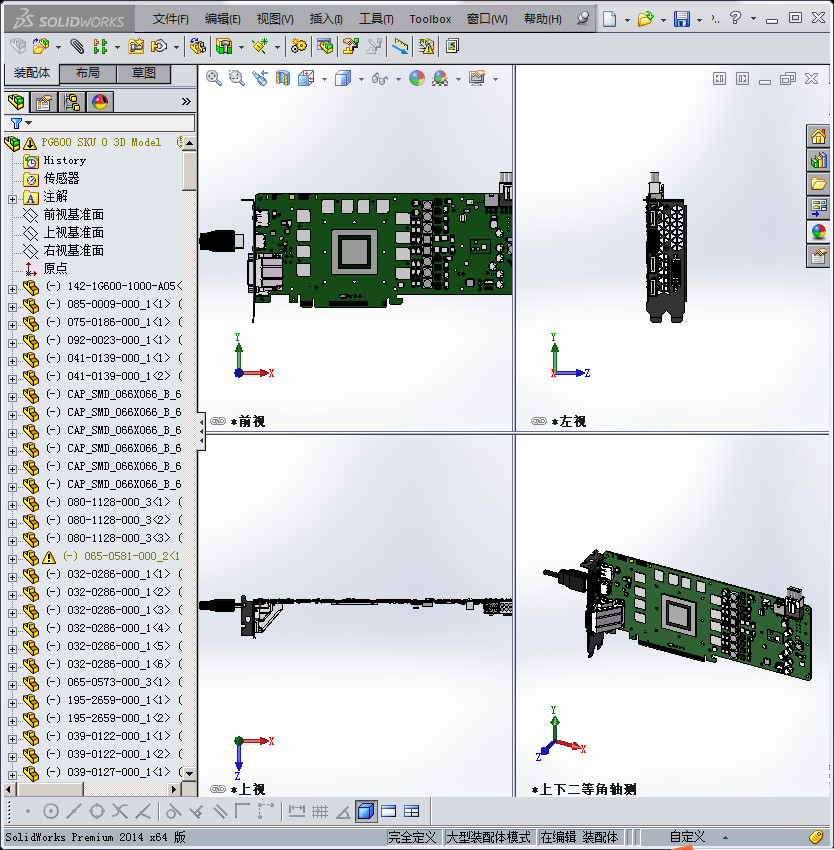This screenshot has height=850, width=834.
Task: Toggle the single view window button at bottom
Action: 388,811
